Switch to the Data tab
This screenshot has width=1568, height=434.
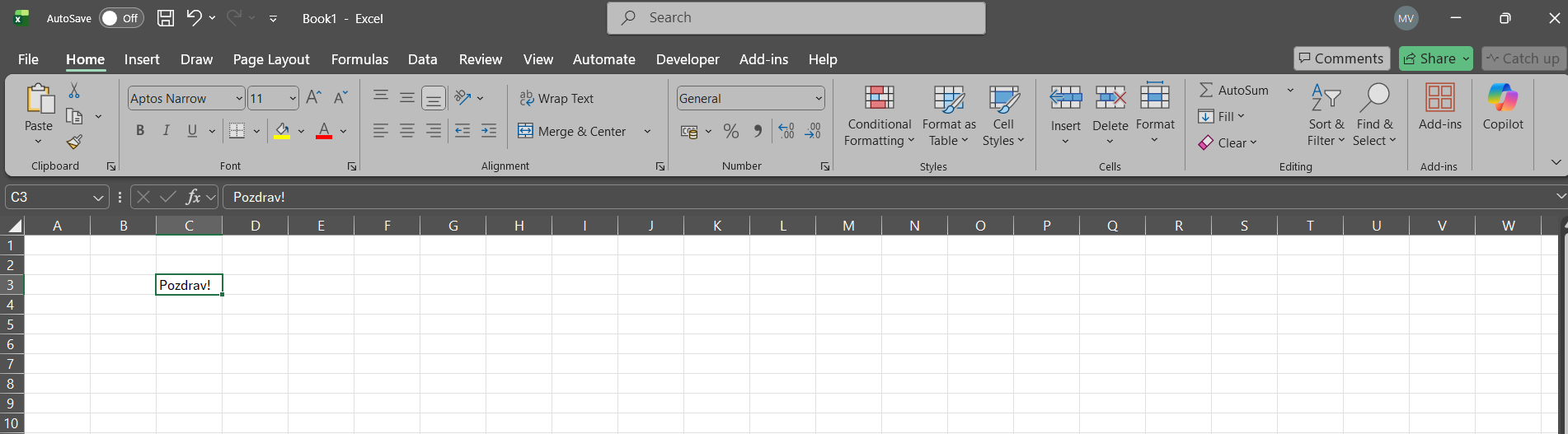[x=422, y=59]
